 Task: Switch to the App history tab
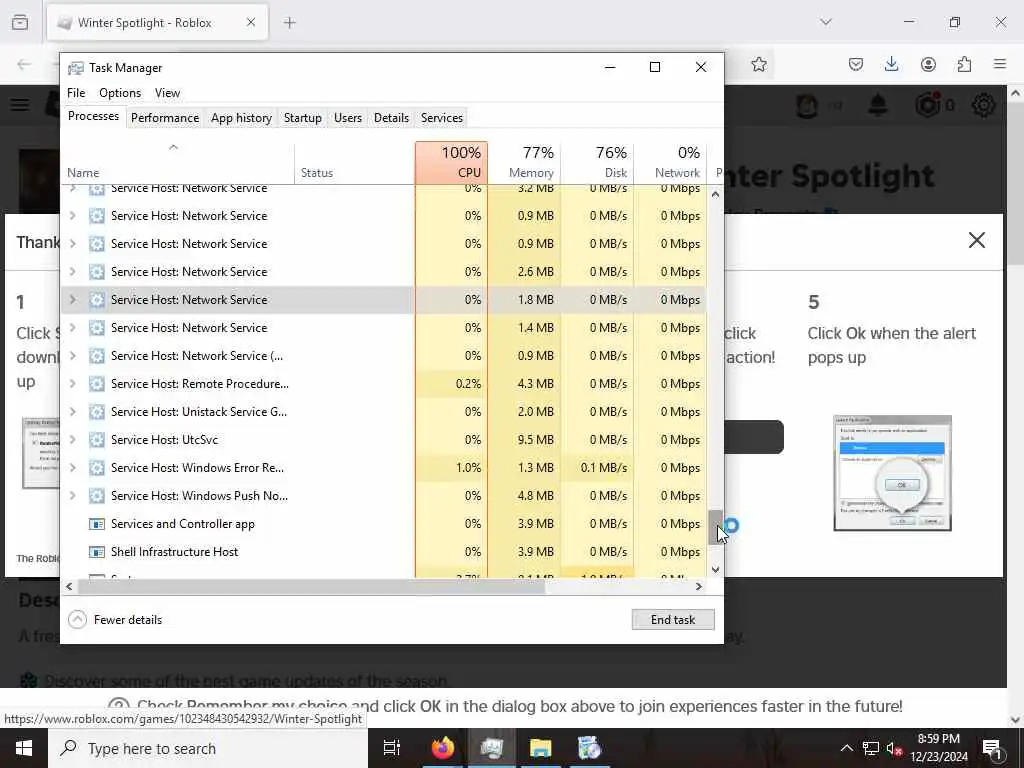click(x=241, y=118)
